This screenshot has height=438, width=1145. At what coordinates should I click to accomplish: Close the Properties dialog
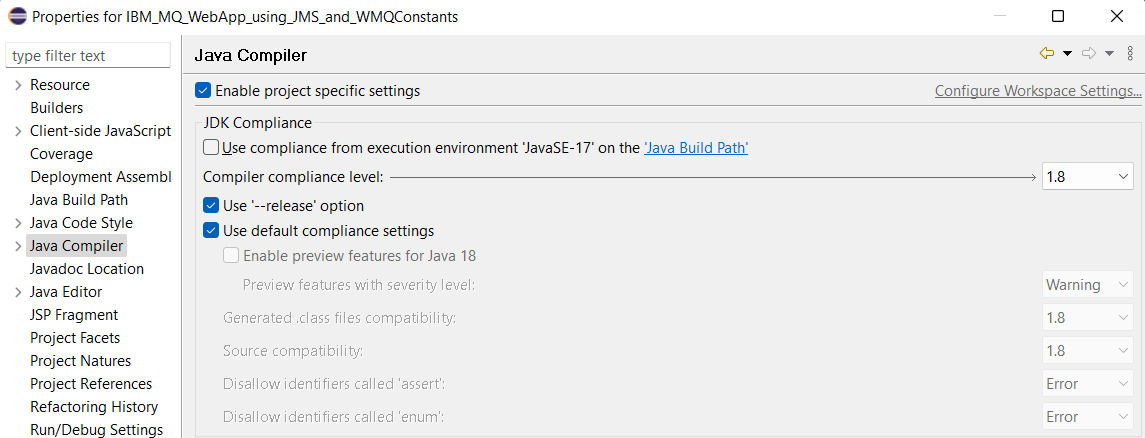point(1117,16)
